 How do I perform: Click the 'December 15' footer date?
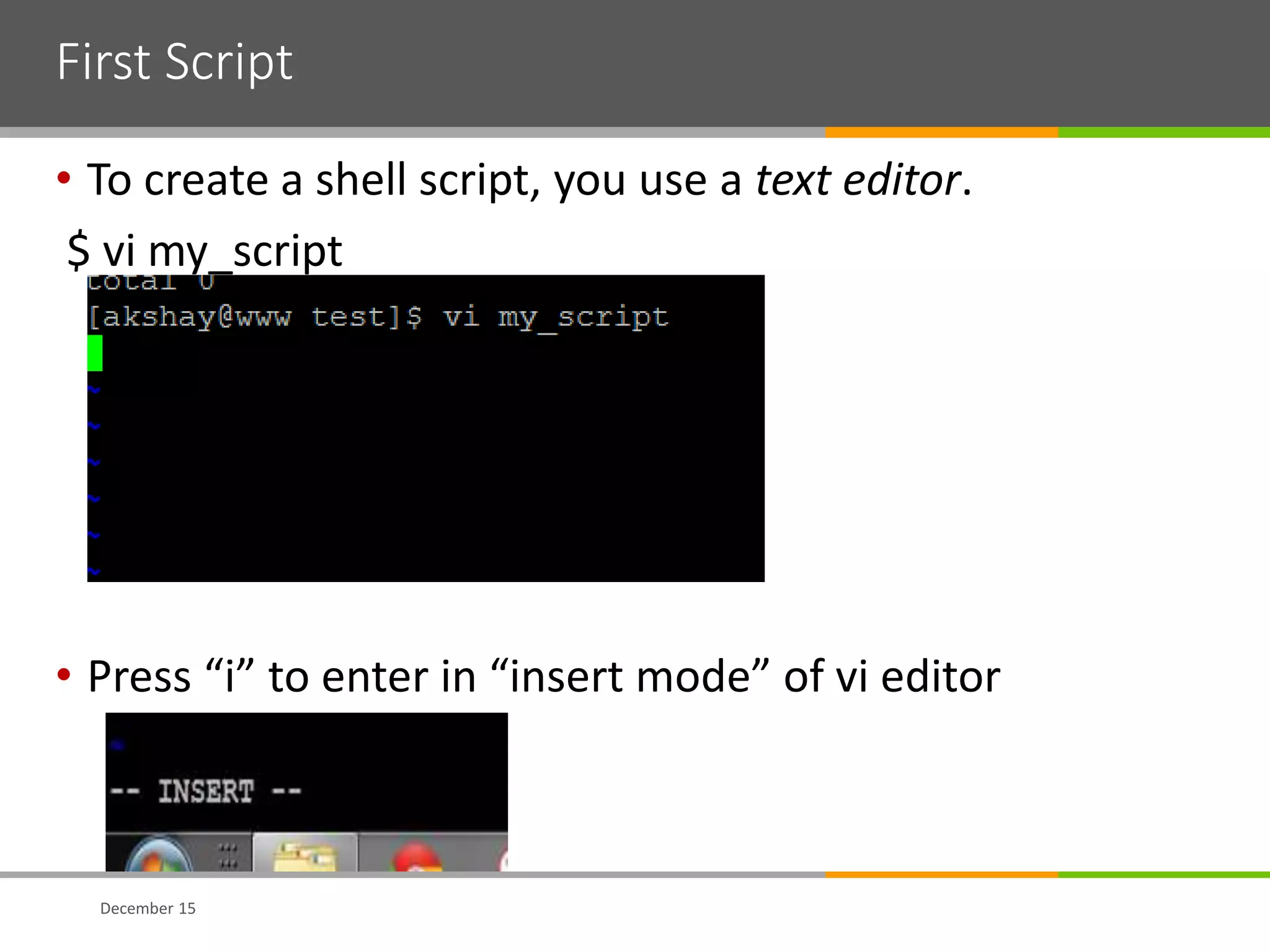[148, 909]
